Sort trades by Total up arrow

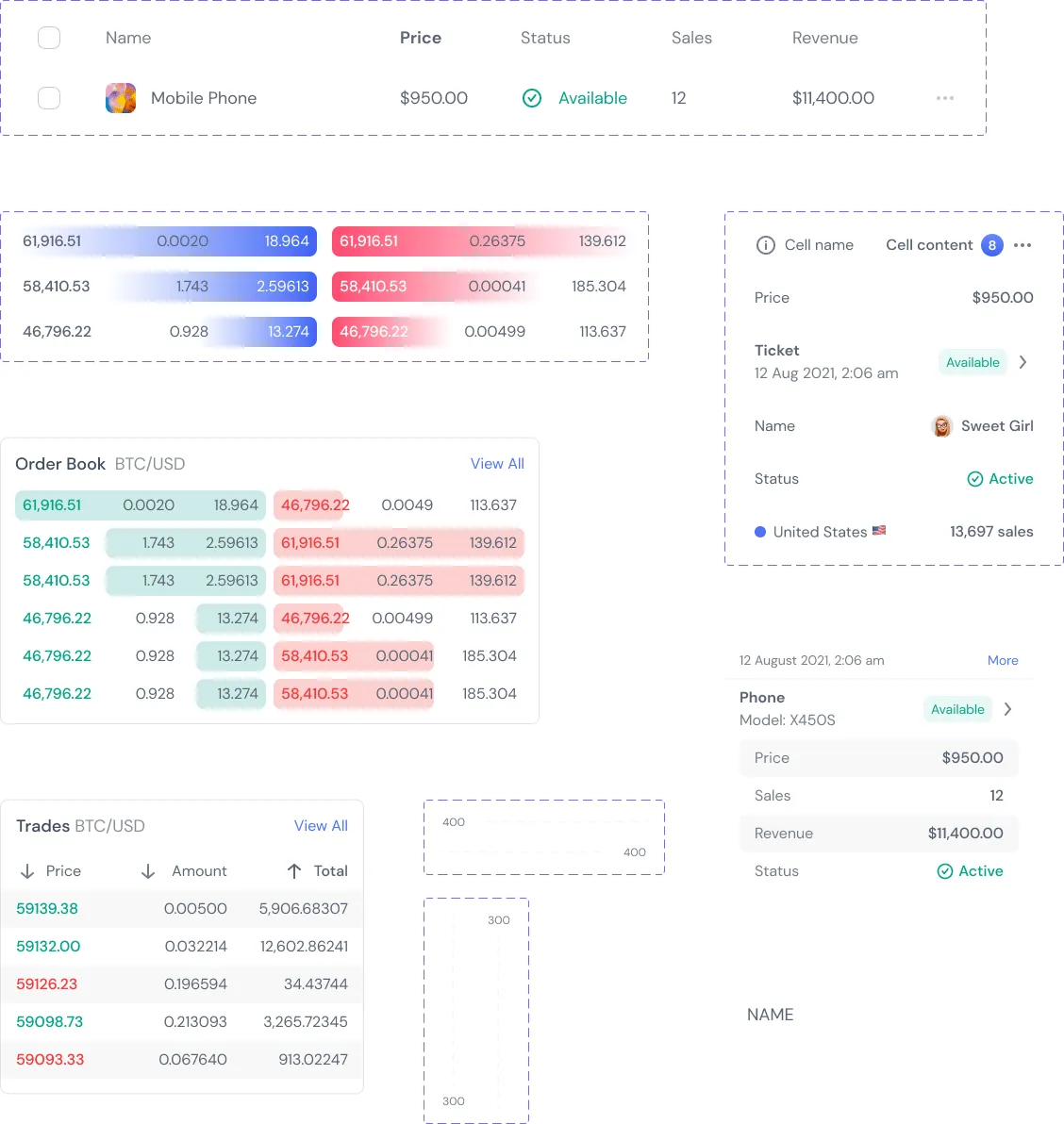point(294,871)
